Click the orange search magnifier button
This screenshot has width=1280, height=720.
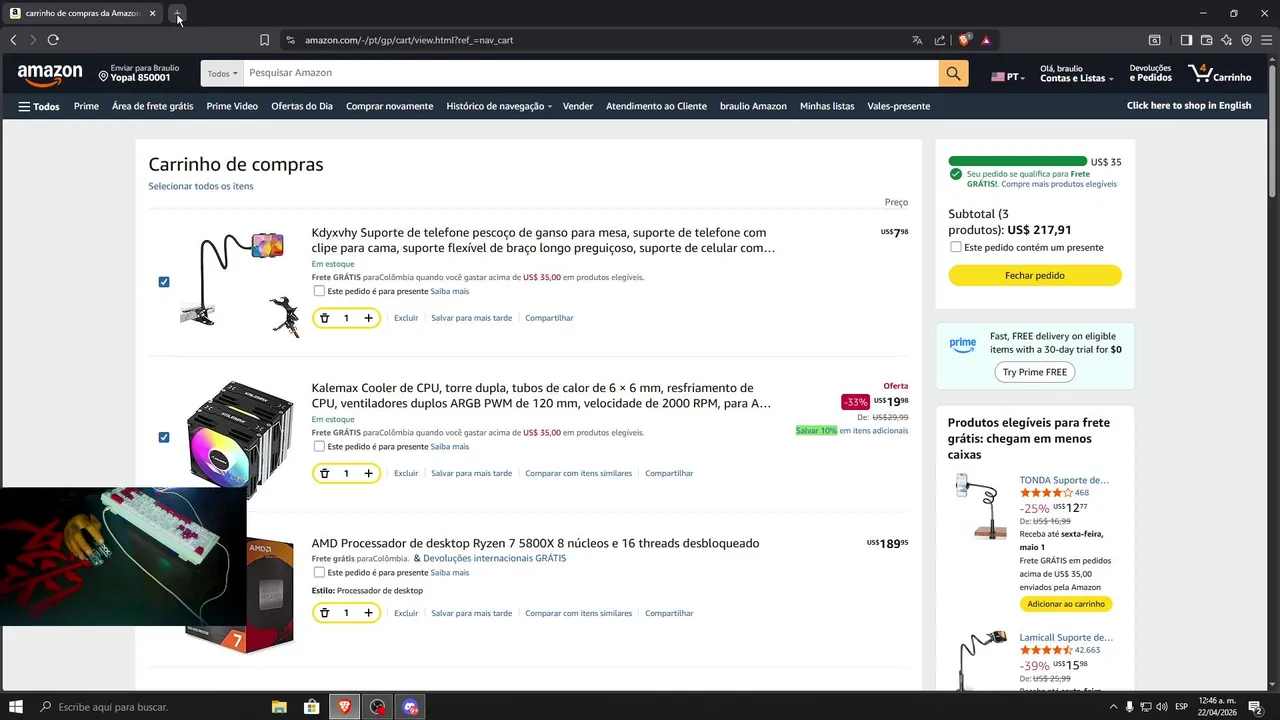953,73
